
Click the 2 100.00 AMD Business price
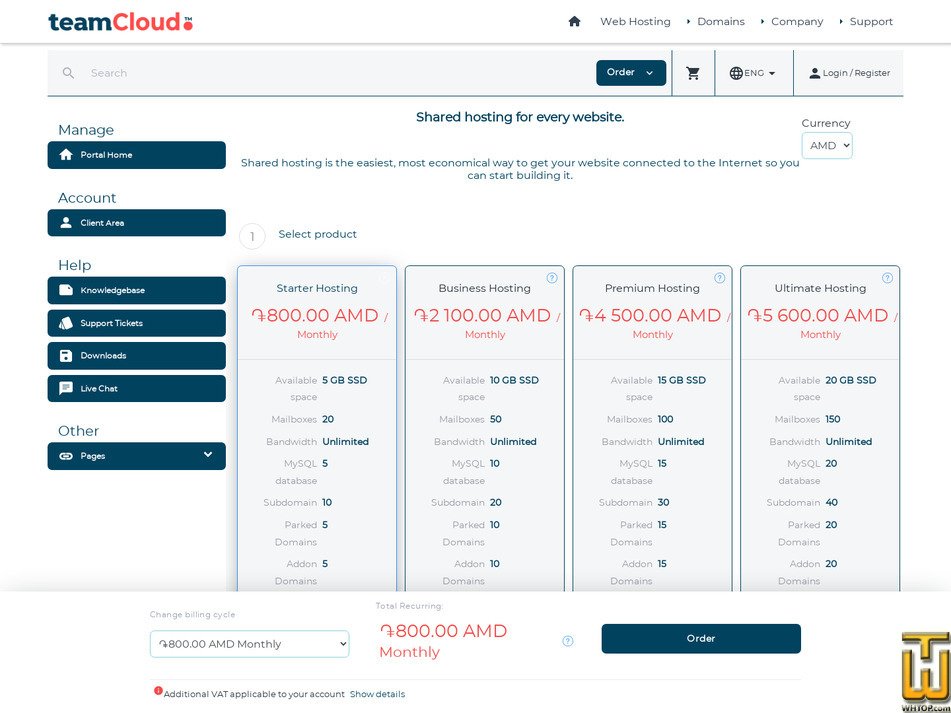click(x=482, y=315)
